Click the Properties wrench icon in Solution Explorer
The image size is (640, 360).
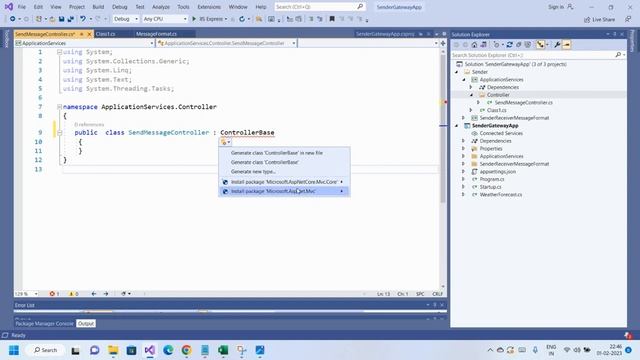[x=557, y=45]
